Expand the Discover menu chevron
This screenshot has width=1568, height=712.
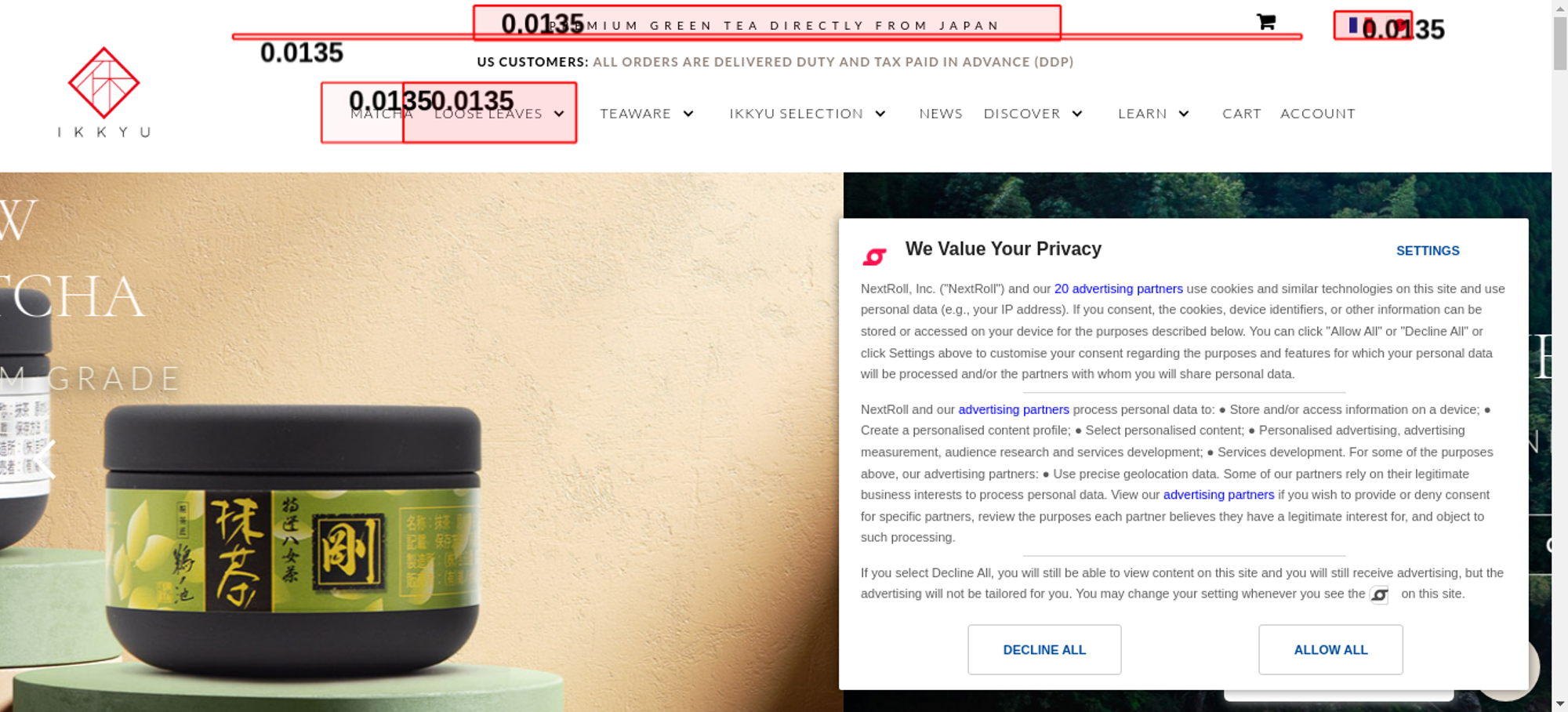click(1077, 114)
